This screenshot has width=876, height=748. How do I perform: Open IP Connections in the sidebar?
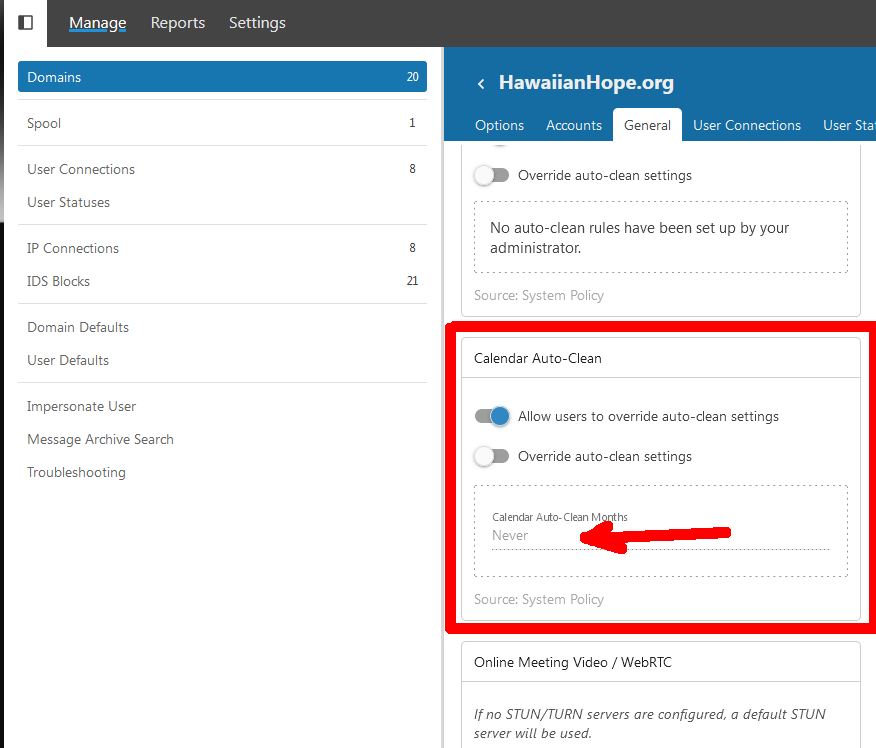pyautogui.click(x=73, y=248)
